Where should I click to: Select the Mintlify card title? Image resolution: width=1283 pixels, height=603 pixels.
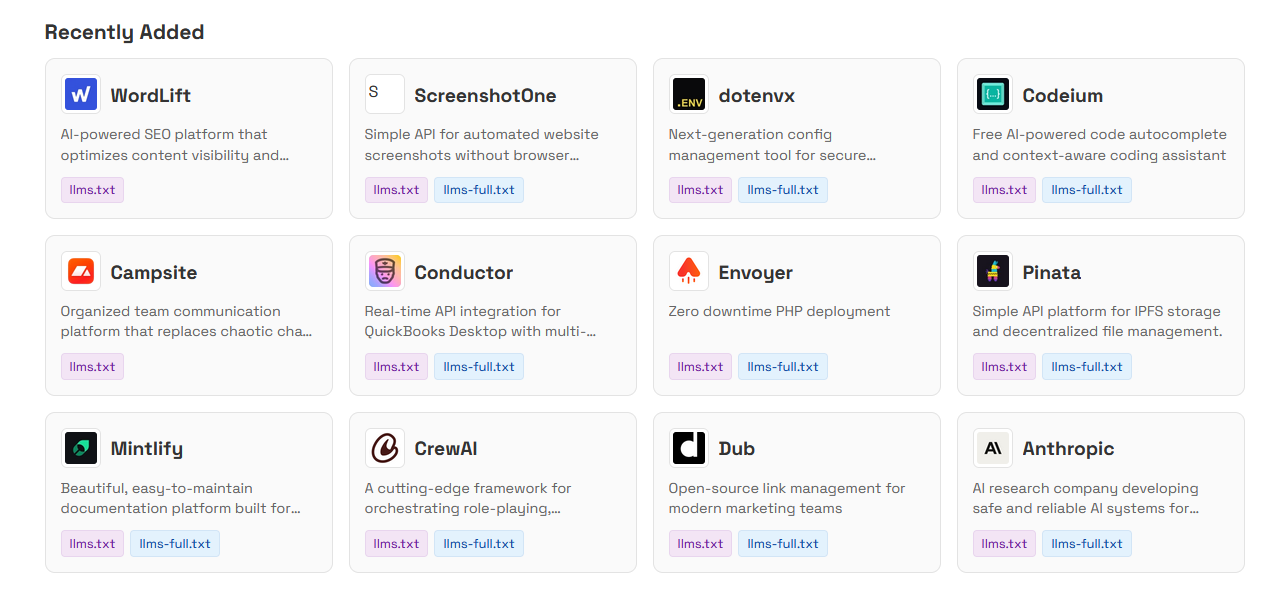pos(146,450)
